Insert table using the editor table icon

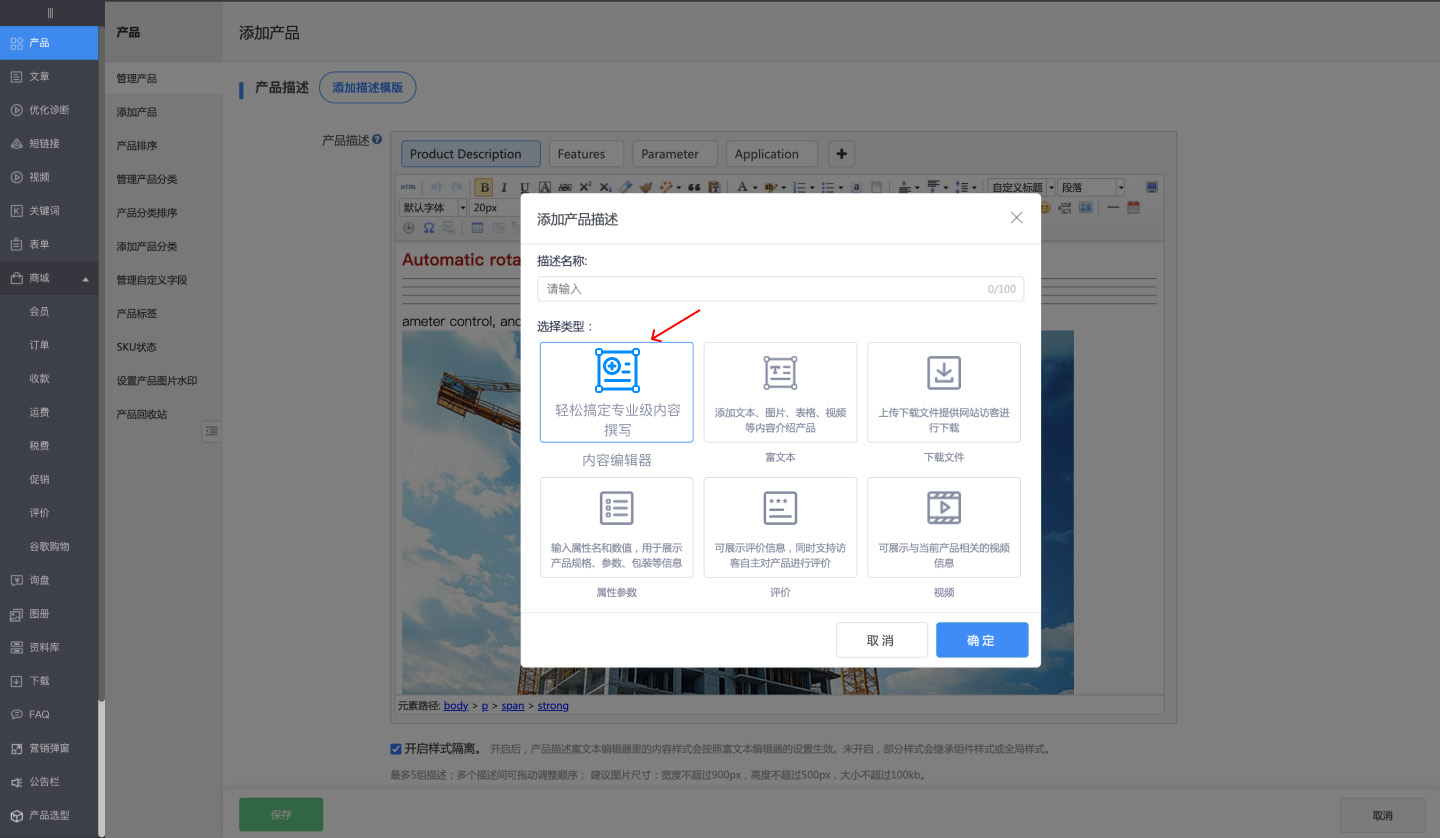[x=477, y=228]
